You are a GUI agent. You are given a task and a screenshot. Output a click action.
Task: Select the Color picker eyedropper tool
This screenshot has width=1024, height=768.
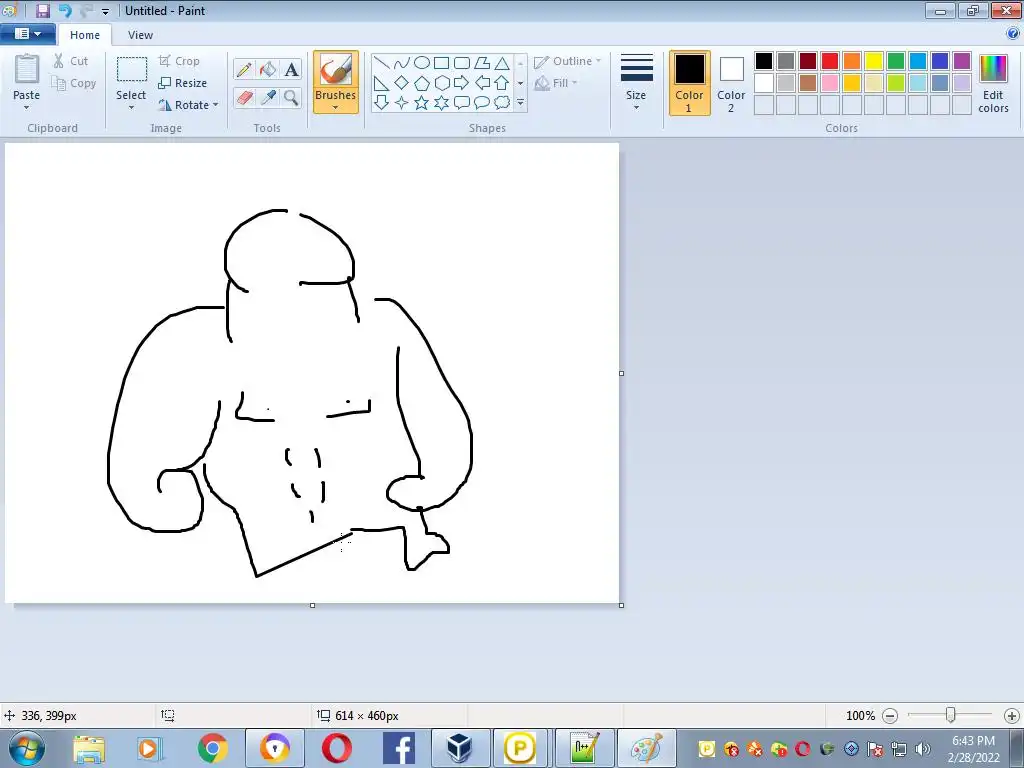[x=268, y=97]
